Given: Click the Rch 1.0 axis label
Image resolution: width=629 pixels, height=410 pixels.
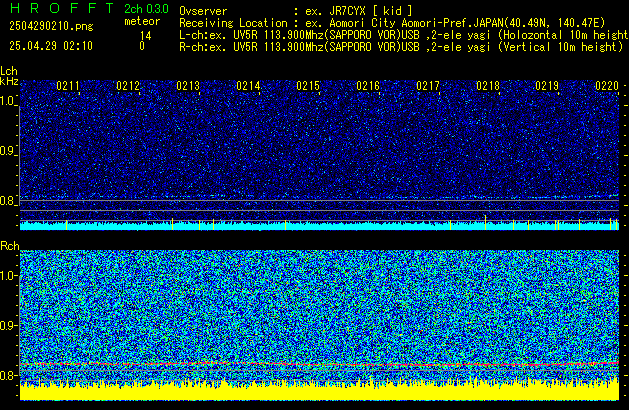Looking at the screenshot, I should (x=8, y=276).
